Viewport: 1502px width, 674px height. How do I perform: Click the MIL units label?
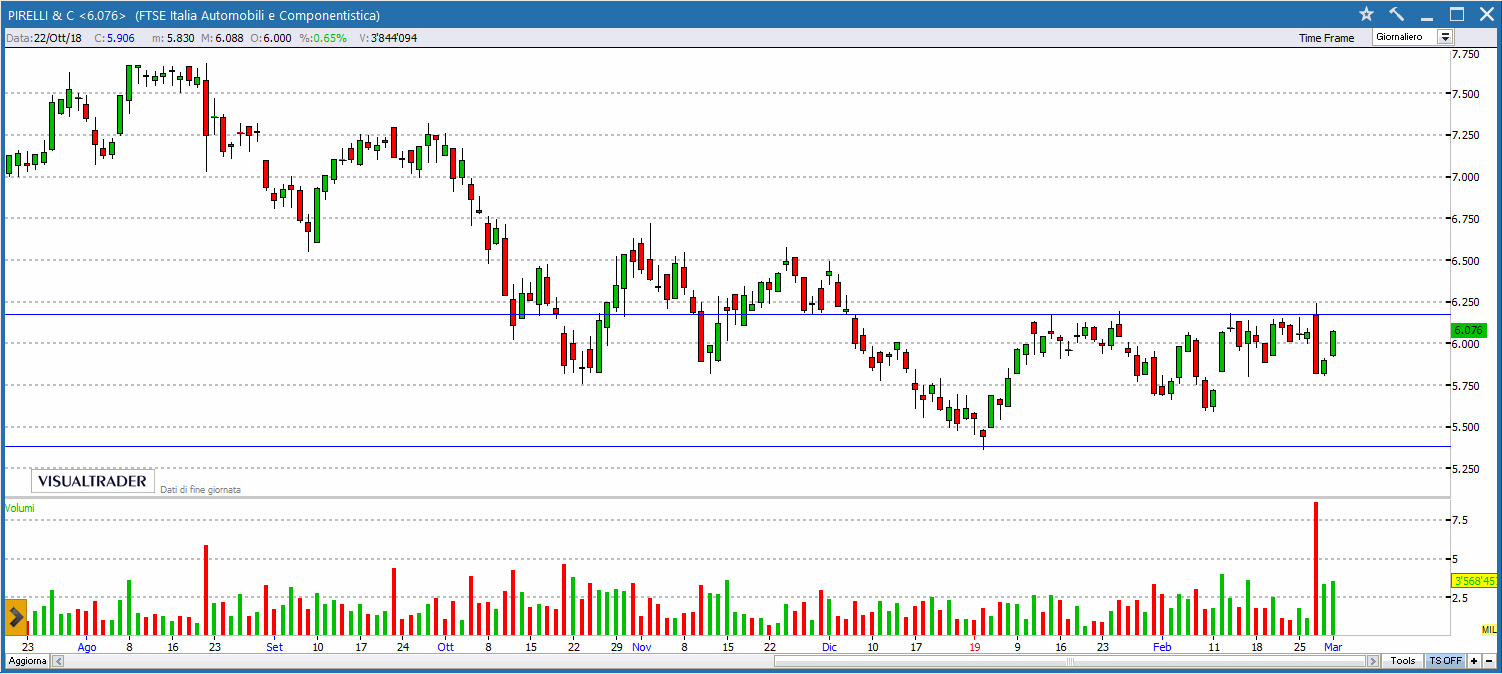click(x=1489, y=628)
